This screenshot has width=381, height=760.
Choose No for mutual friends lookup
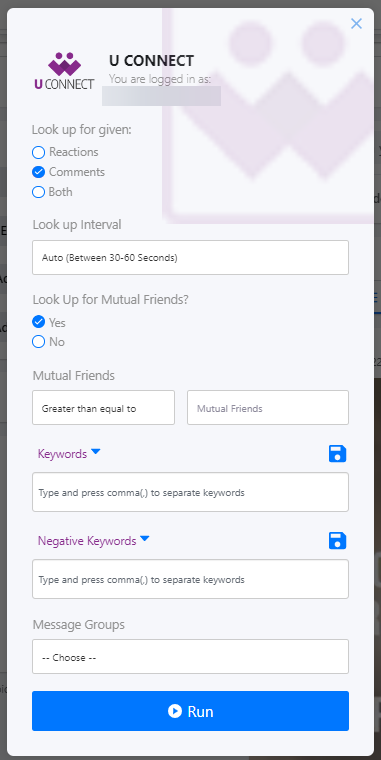click(x=38, y=342)
